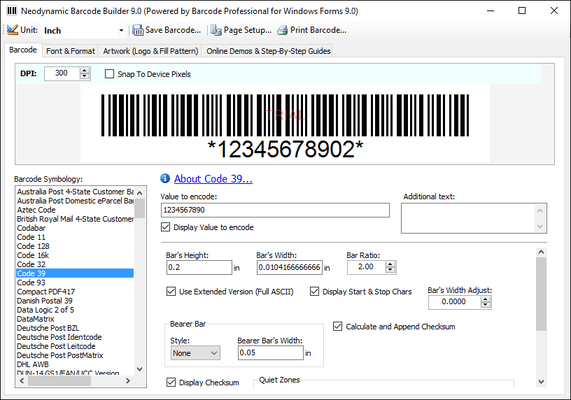Toggle Use Extended Version (Full ASCII)
571x400 pixels.
(171, 291)
